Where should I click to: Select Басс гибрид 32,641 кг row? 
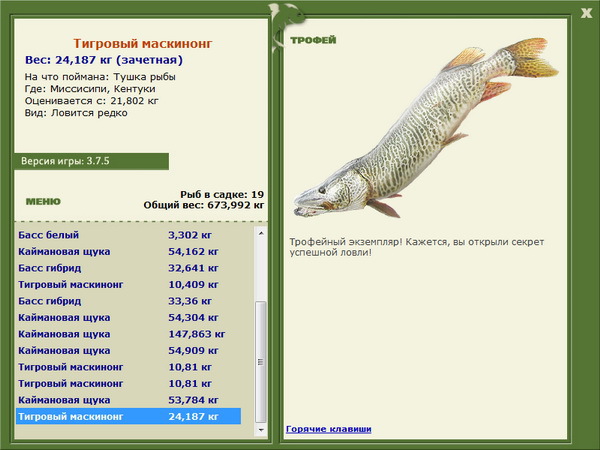pyautogui.click(x=129, y=268)
